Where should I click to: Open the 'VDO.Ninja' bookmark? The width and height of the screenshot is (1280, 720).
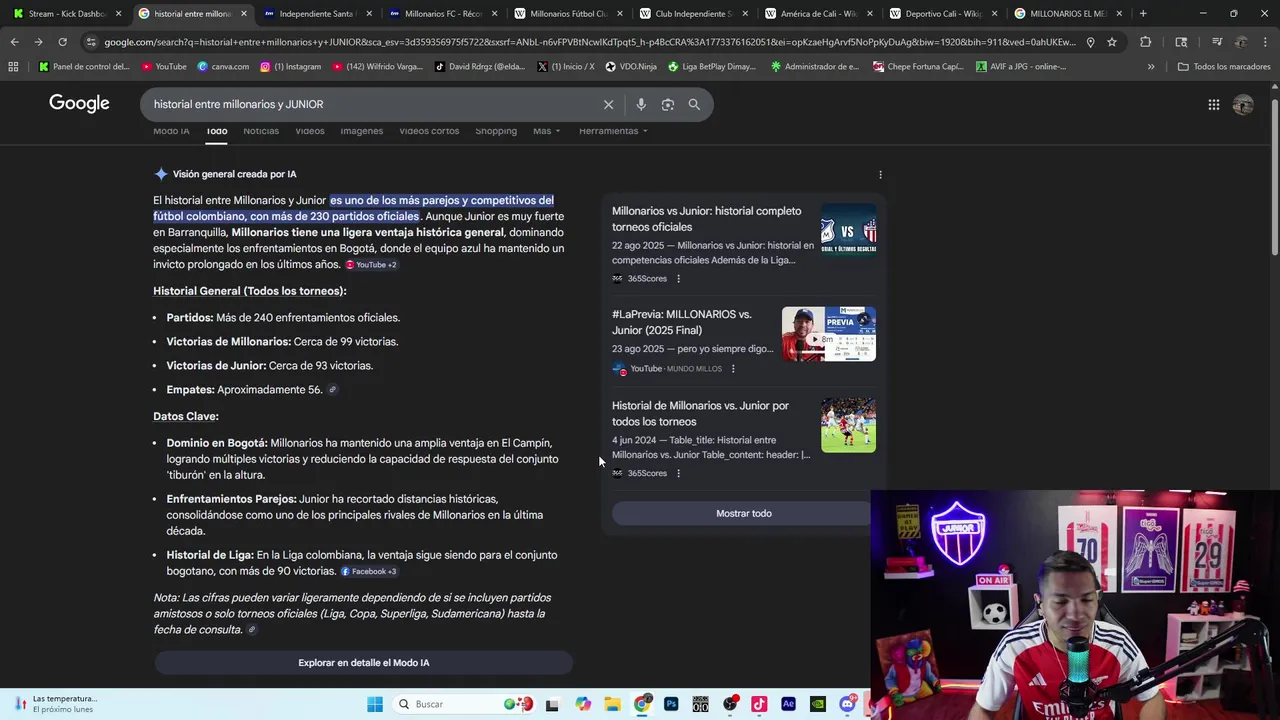(x=631, y=67)
